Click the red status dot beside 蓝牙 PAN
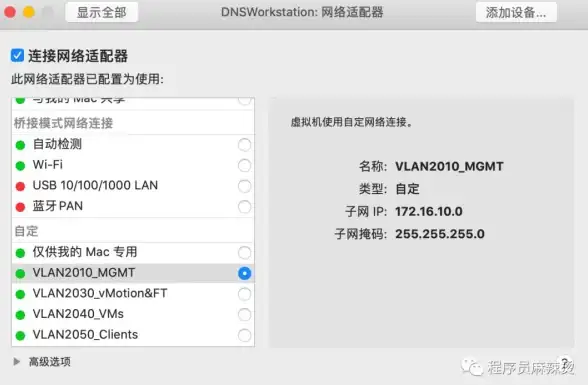This screenshot has height=385, width=588. [x=20, y=207]
